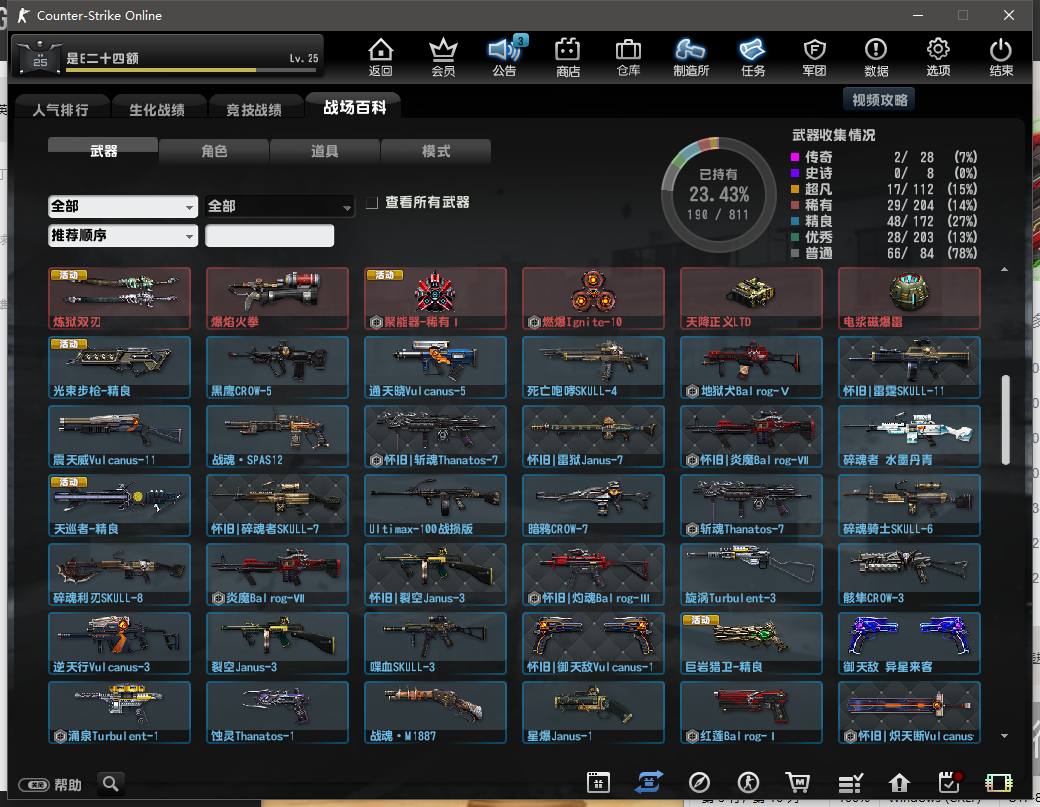Open the 公告 announcements speaker icon
This screenshot has height=807, width=1040.
point(505,56)
